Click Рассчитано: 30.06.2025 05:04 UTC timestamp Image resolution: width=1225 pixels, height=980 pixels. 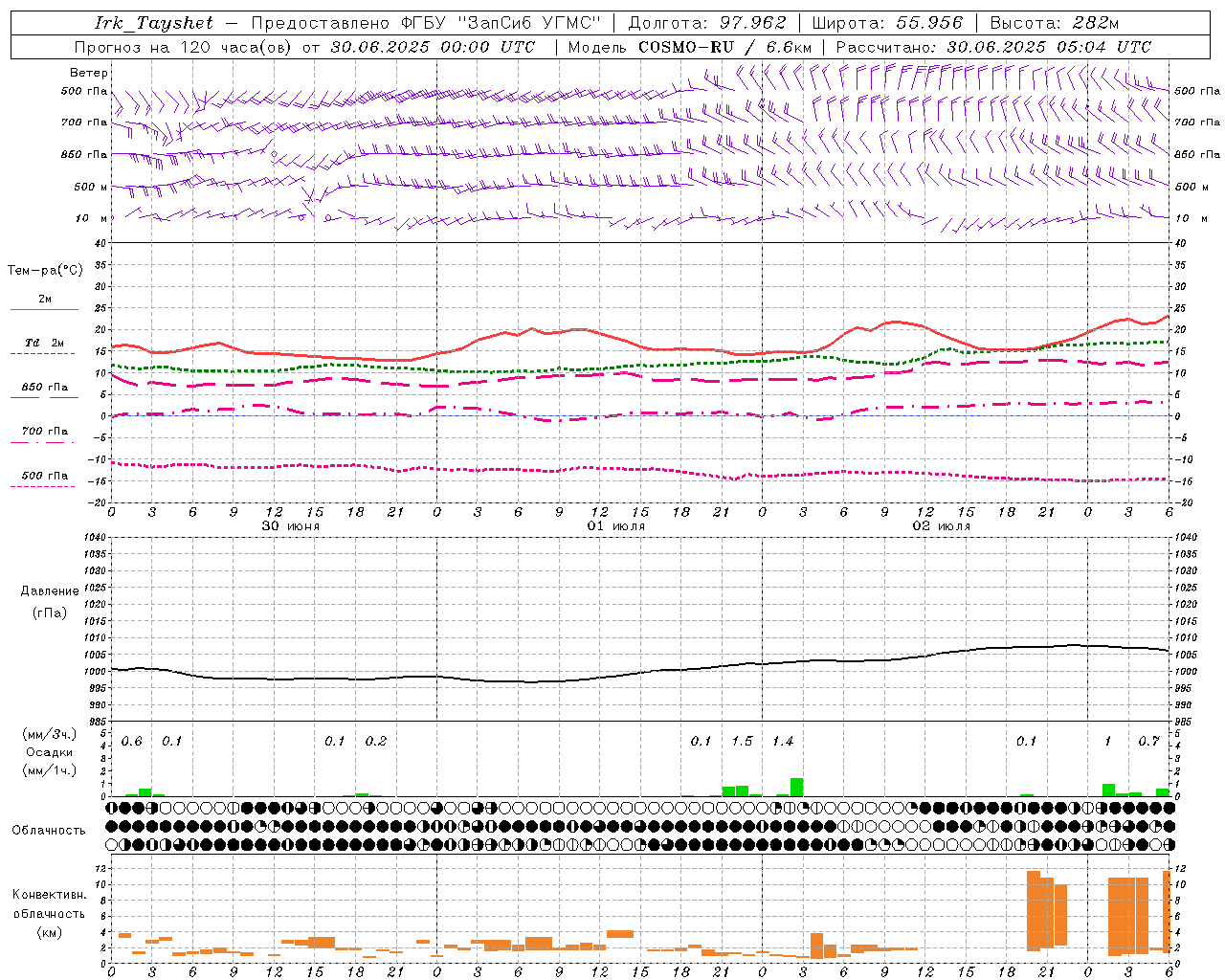[993, 47]
